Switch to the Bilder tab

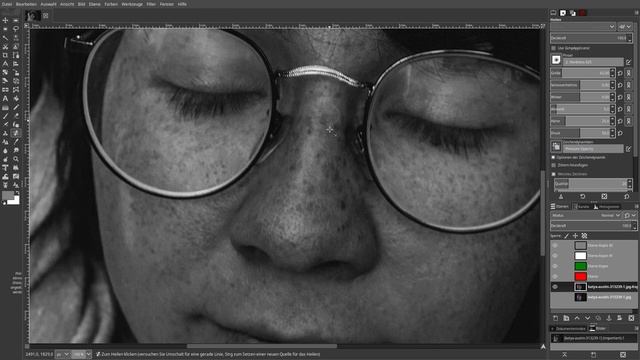click(x=598, y=329)
